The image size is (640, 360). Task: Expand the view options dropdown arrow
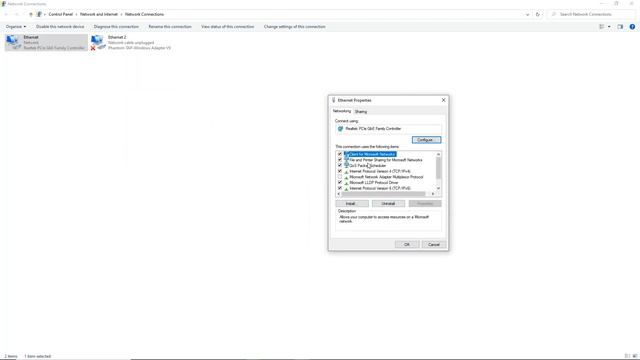[x=609, y=27]
